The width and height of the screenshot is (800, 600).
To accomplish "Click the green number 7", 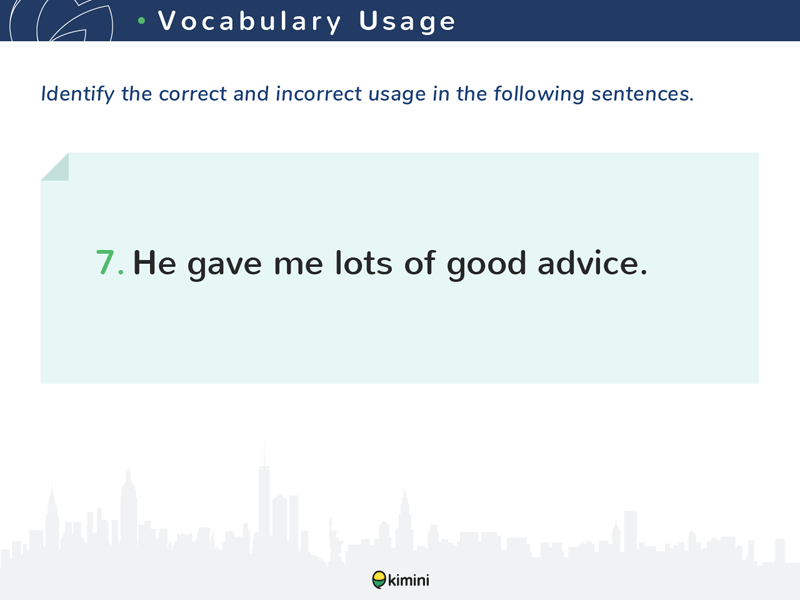I will tap(108, 262).
